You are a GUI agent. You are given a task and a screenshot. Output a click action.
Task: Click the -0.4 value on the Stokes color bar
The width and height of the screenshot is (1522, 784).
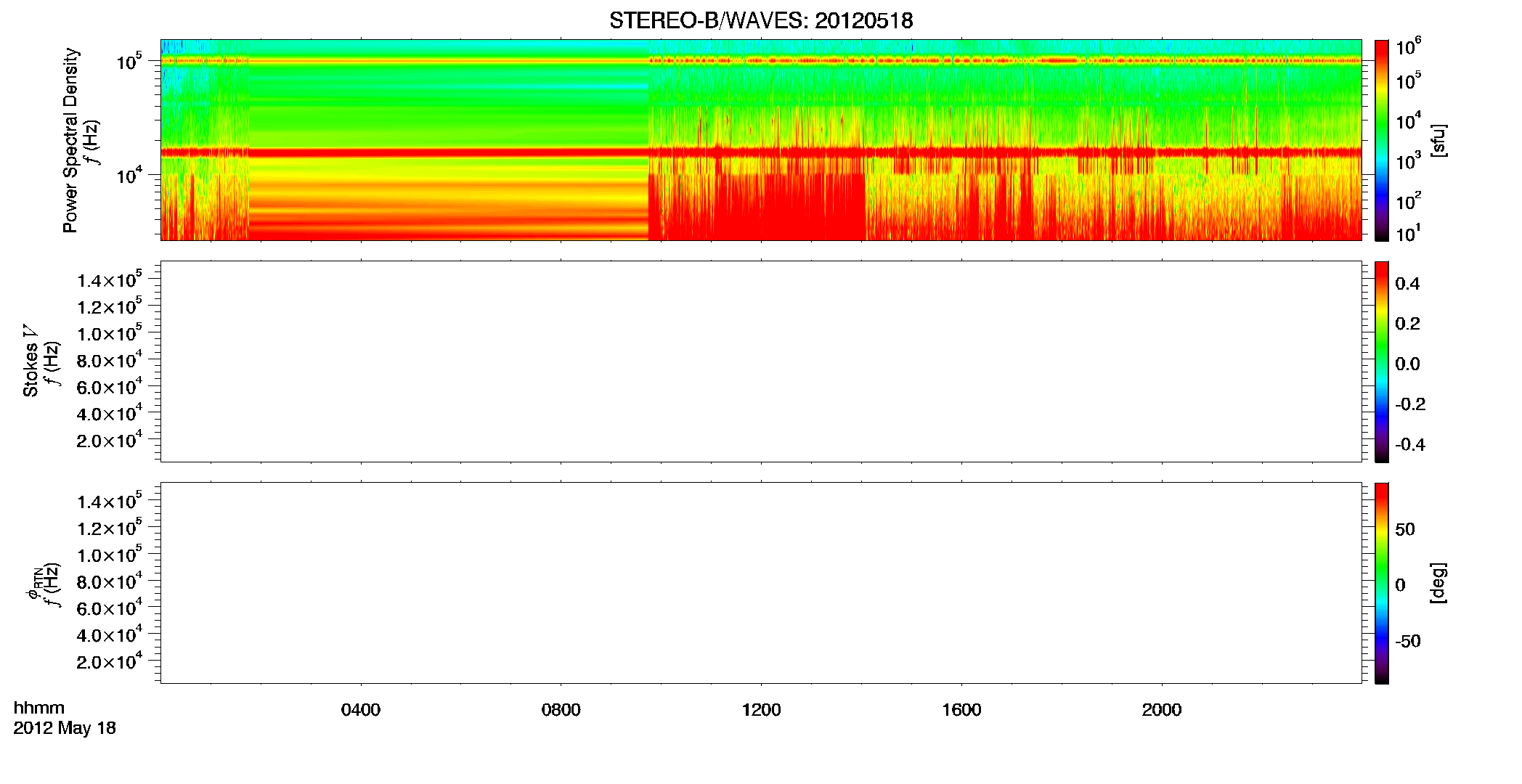[1410, 444]
